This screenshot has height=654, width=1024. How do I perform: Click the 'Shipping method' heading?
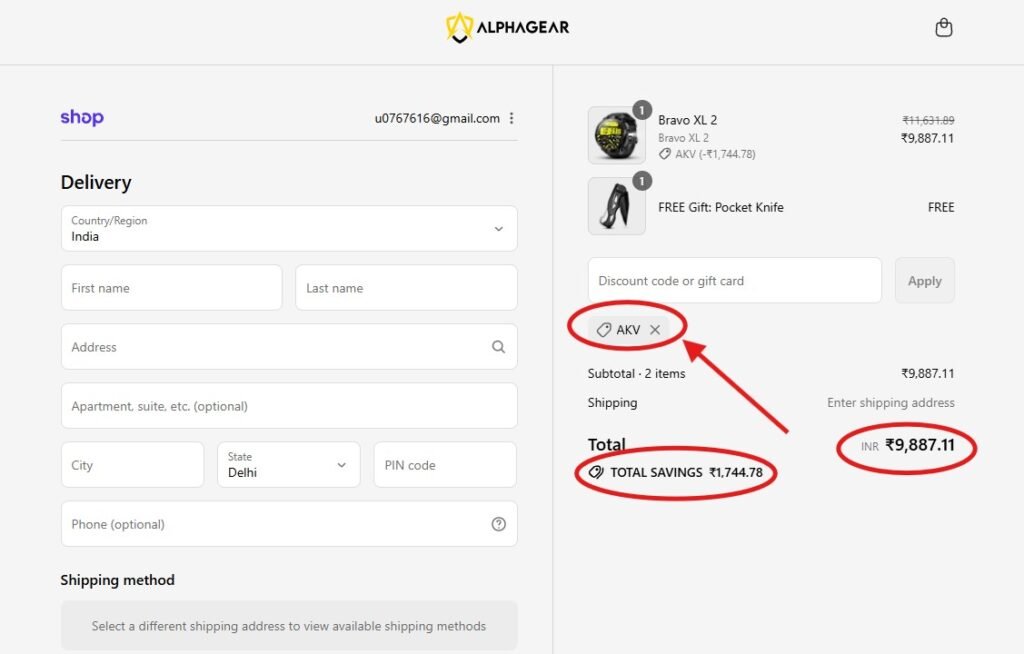(x=118, y=580)
